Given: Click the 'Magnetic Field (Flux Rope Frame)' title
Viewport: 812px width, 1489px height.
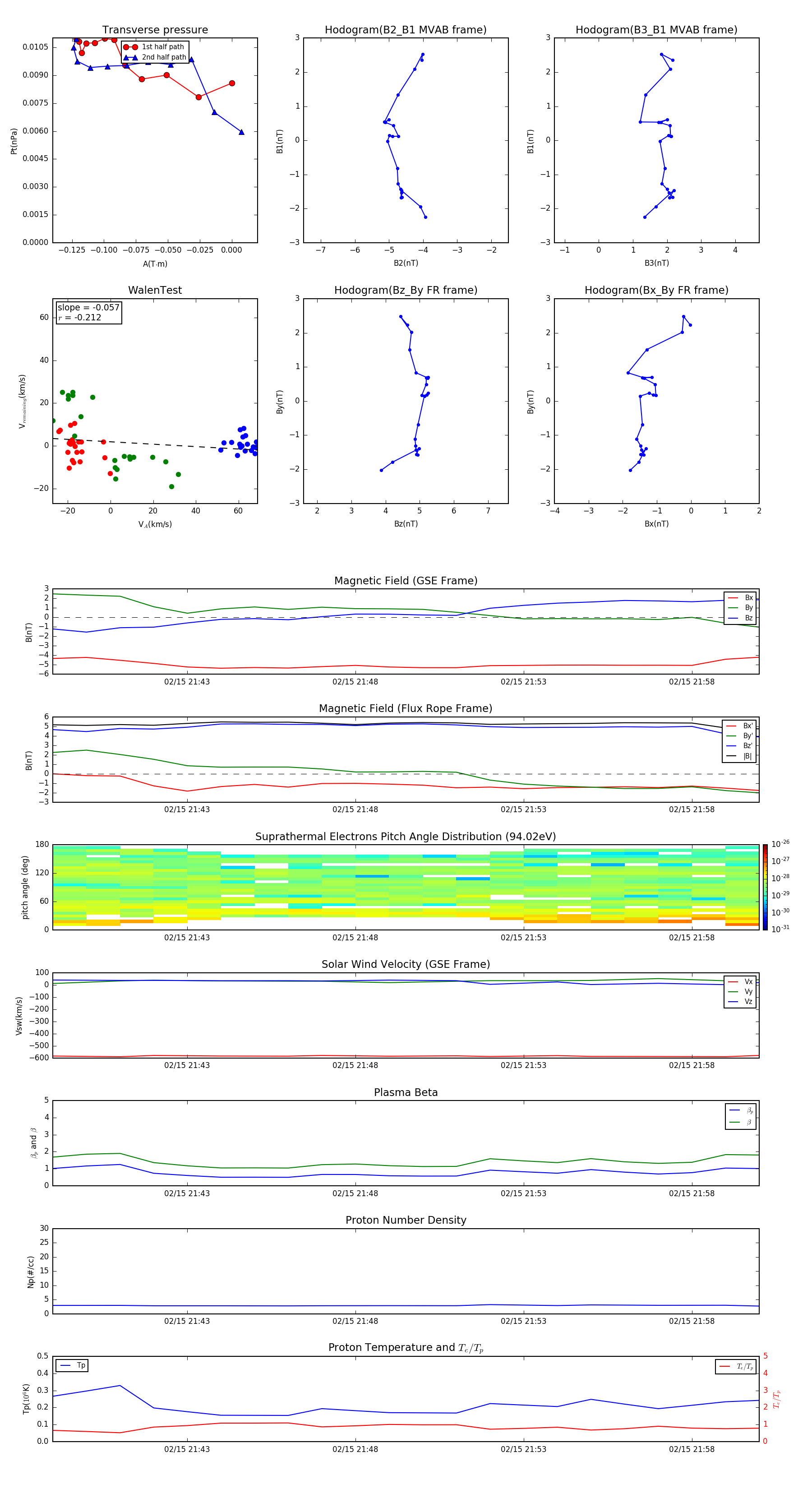Looking at the screenshot, I should tap(406, 709).
